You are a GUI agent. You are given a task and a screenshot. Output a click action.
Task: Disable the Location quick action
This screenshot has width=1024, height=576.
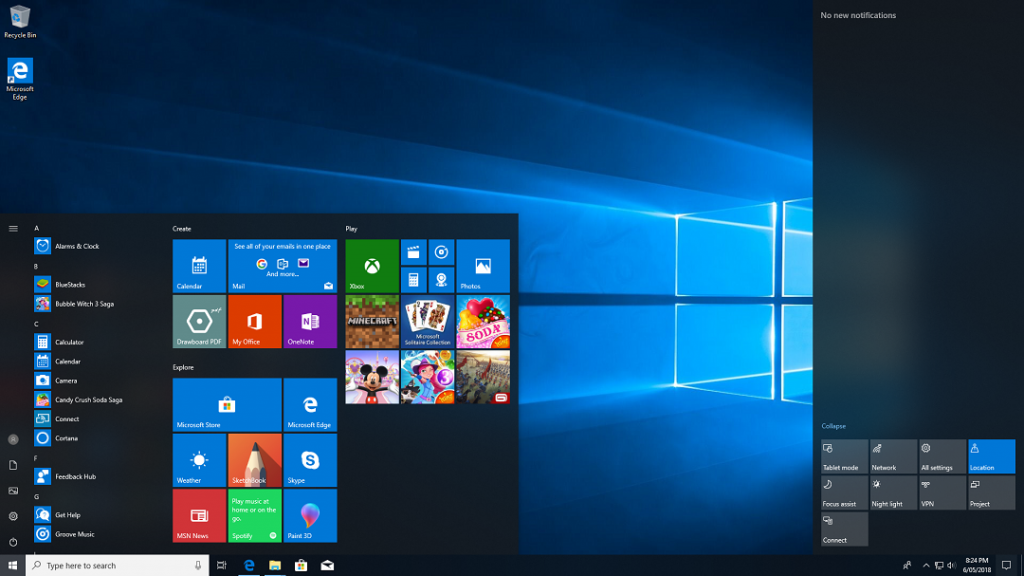[x=990, y=456]
